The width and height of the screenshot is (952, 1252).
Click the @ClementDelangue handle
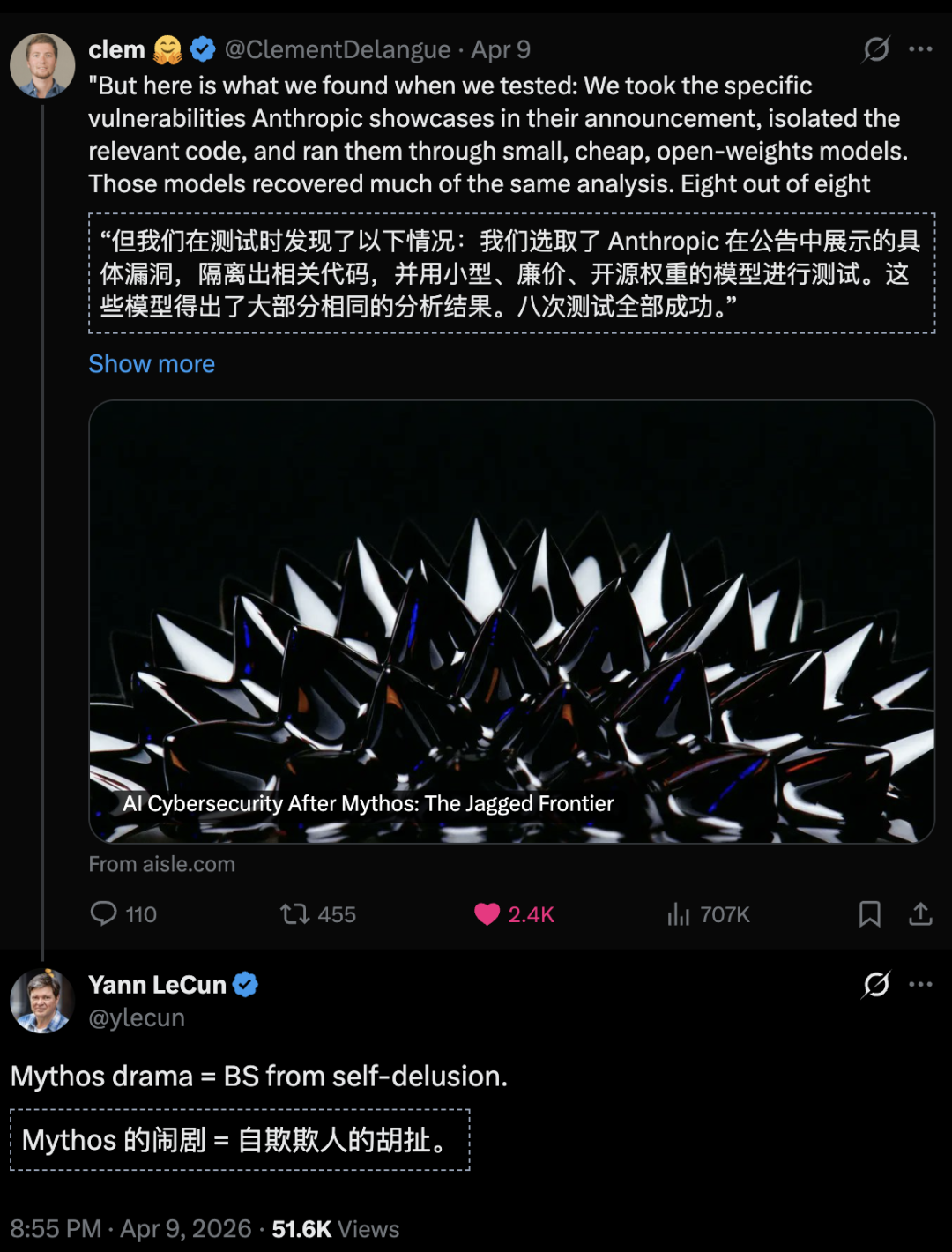click(338, 50)
